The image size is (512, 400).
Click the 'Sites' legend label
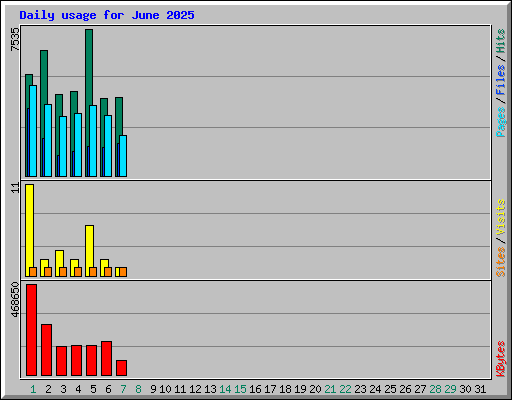[x=500, y=262]
